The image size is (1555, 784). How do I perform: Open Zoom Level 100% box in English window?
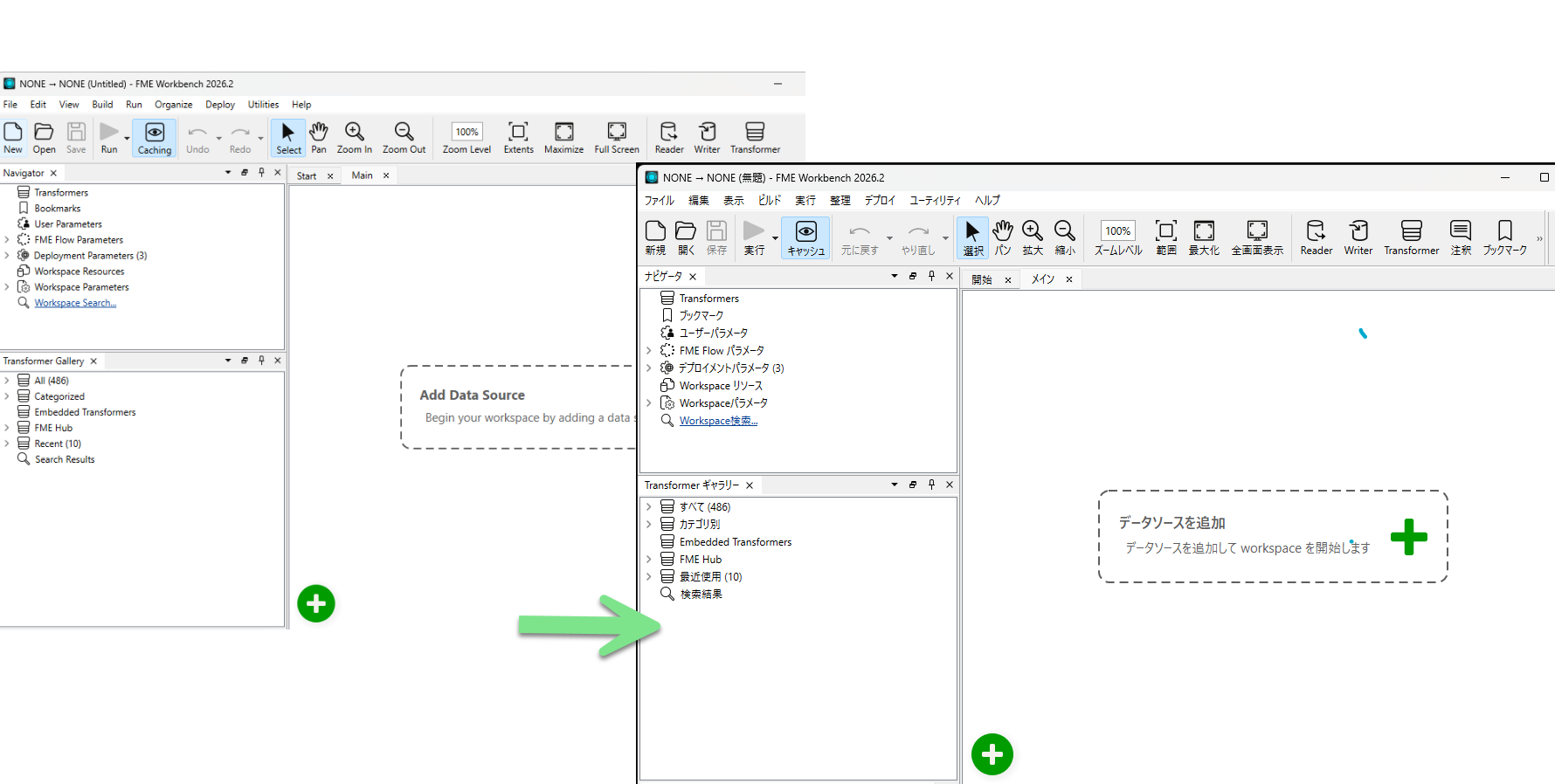466,132
